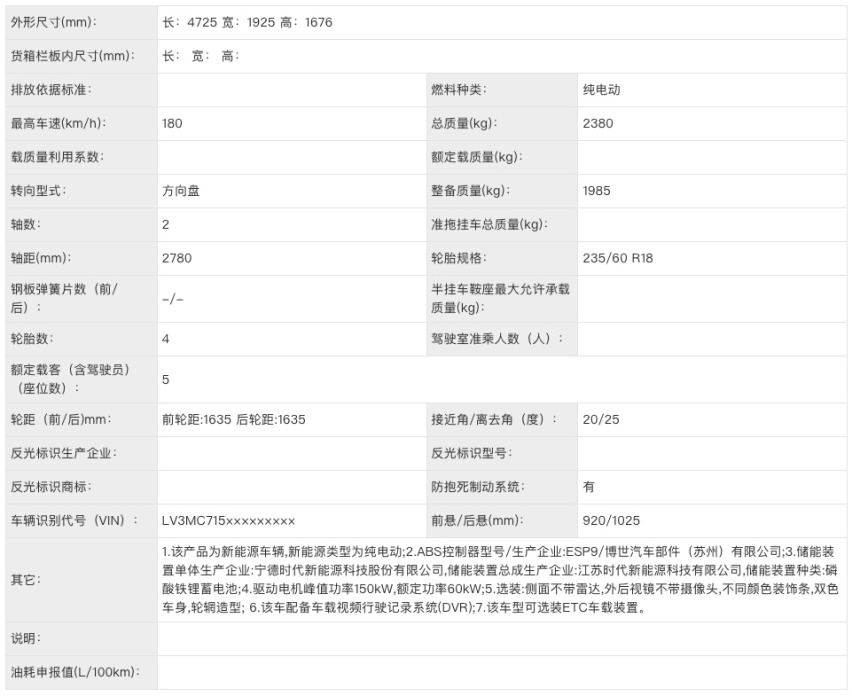Click the 排放依据标准 label
Screen dimensions: 852x696
(x=51, y=90)
